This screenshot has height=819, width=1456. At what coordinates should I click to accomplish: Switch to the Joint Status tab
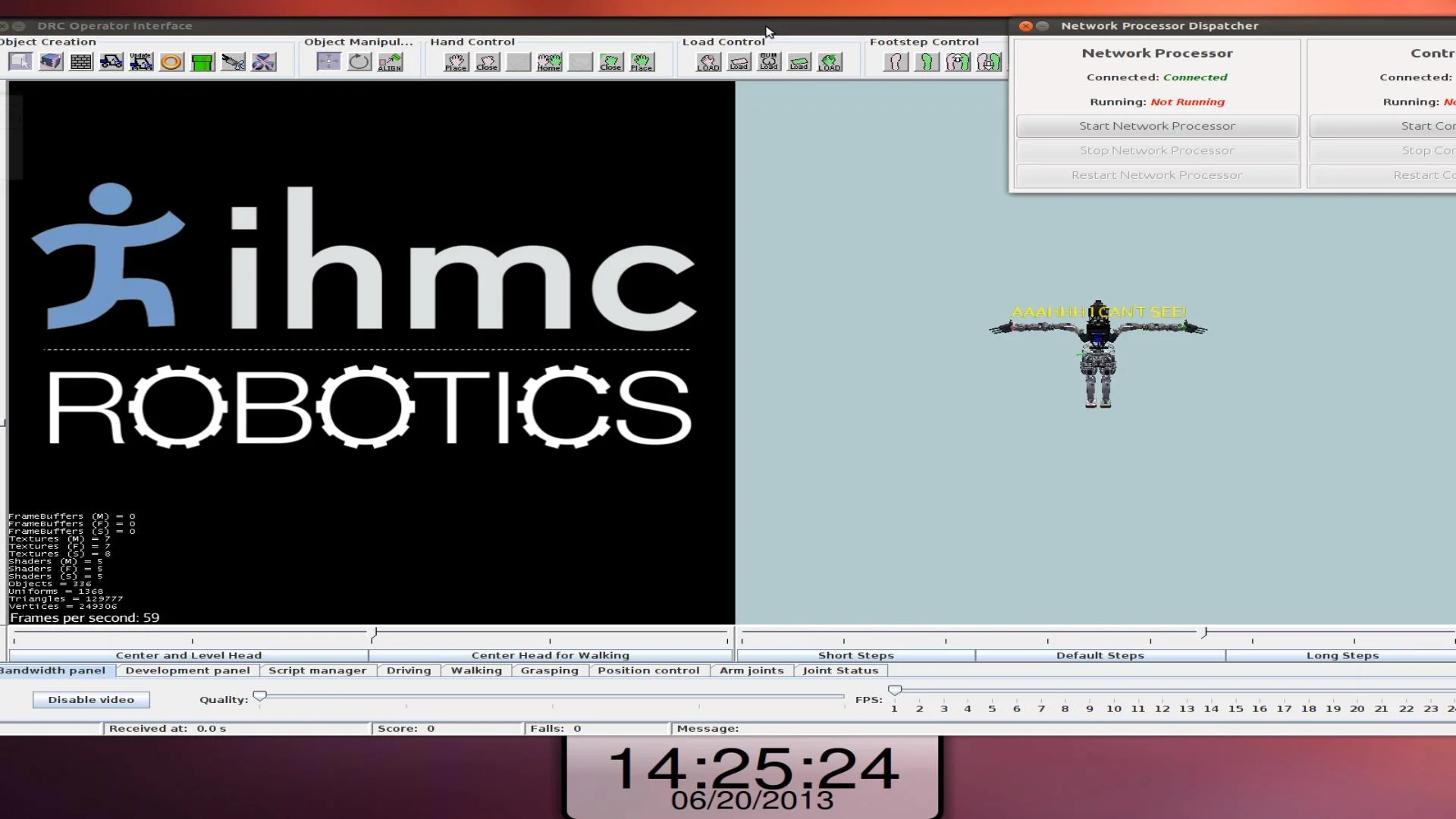pos(839,670)
